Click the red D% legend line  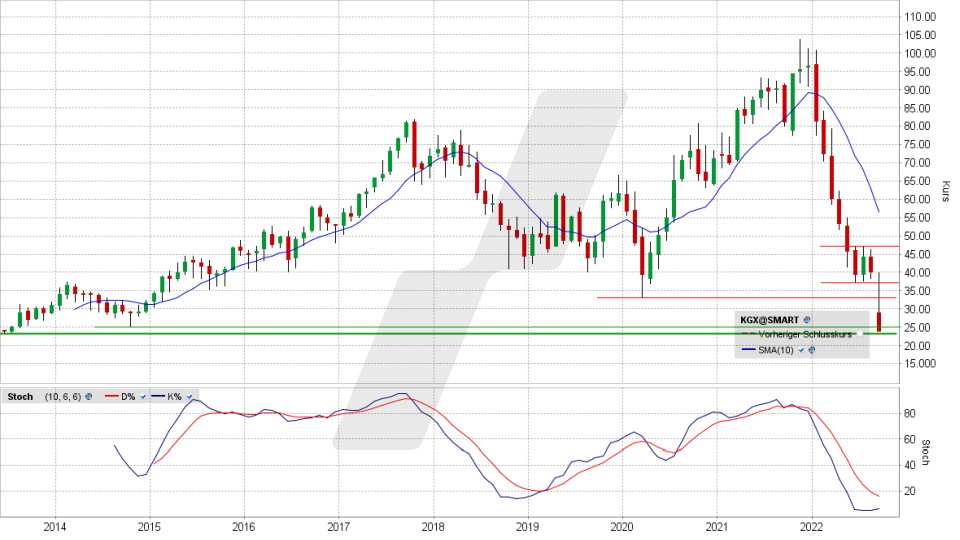coord(111,396)
